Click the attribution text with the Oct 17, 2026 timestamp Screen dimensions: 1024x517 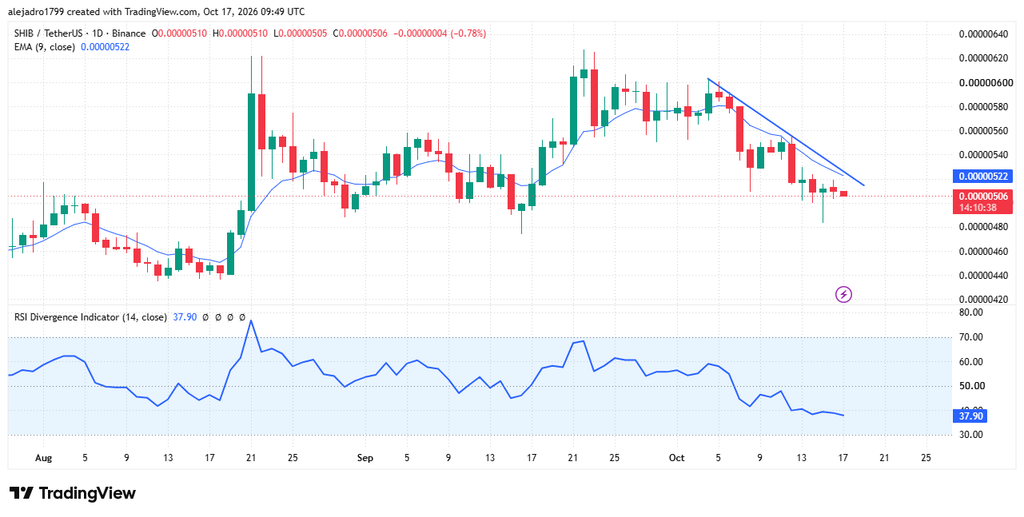(157, 12)
